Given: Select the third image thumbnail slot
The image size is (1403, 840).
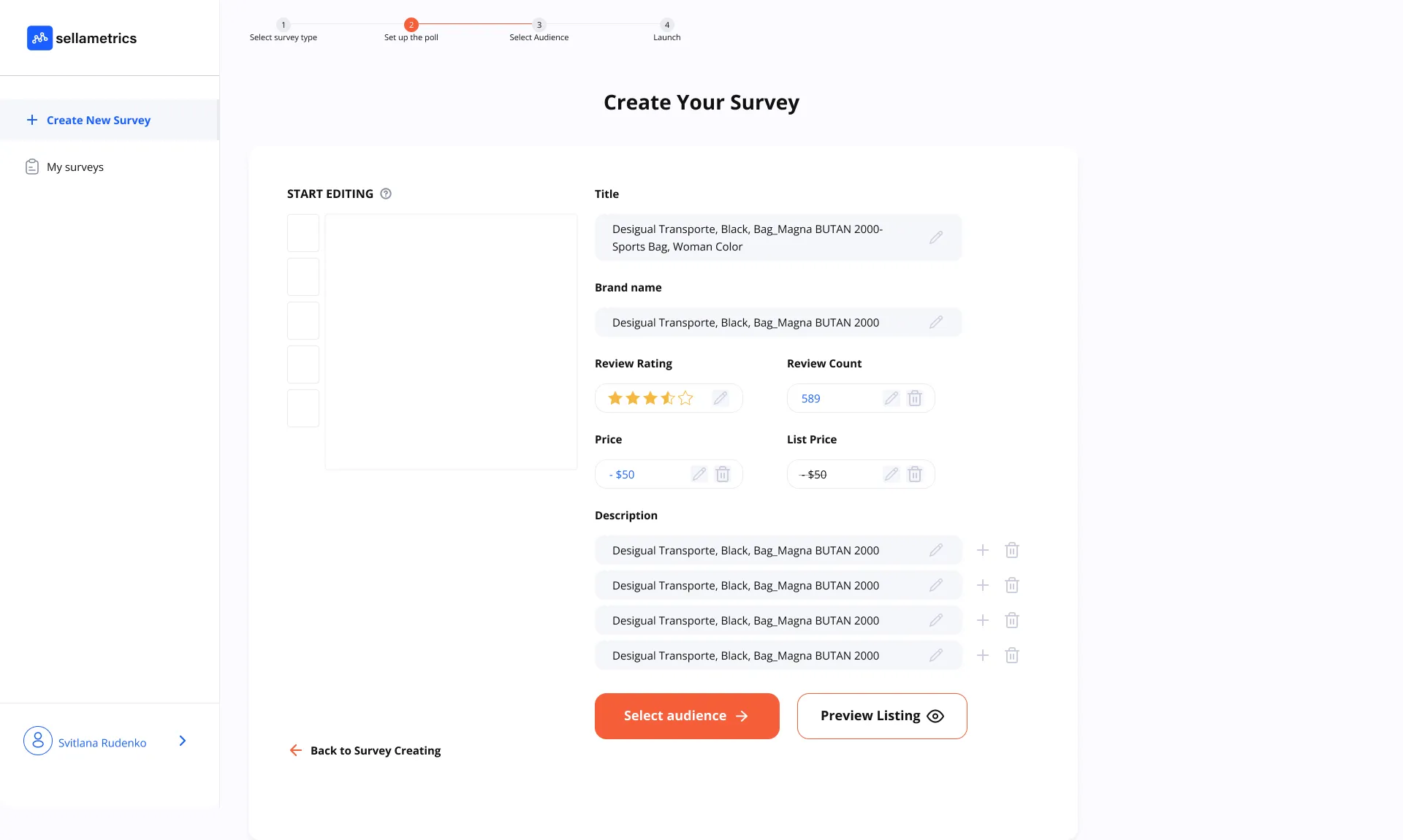Looking at the screenshot, I should pos(303,321).
